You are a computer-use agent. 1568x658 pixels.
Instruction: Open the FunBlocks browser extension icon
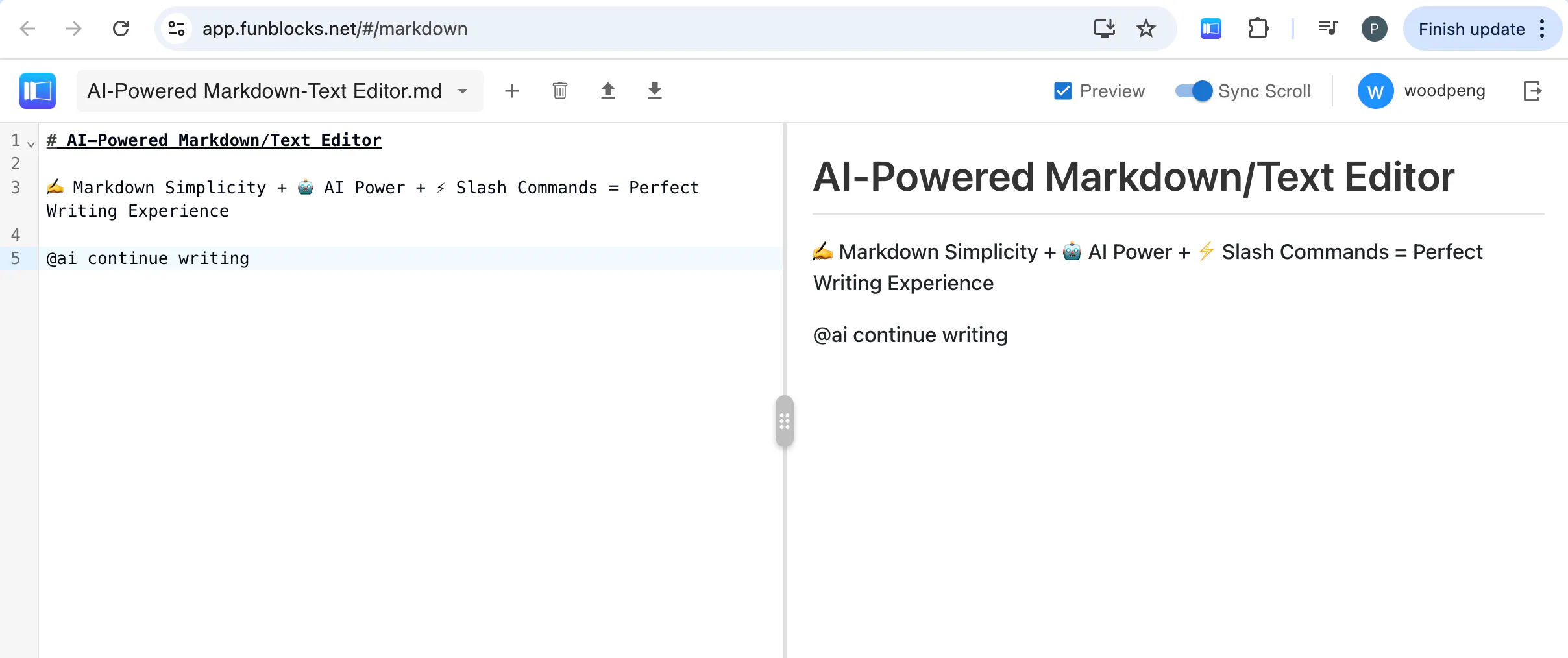1210,29
